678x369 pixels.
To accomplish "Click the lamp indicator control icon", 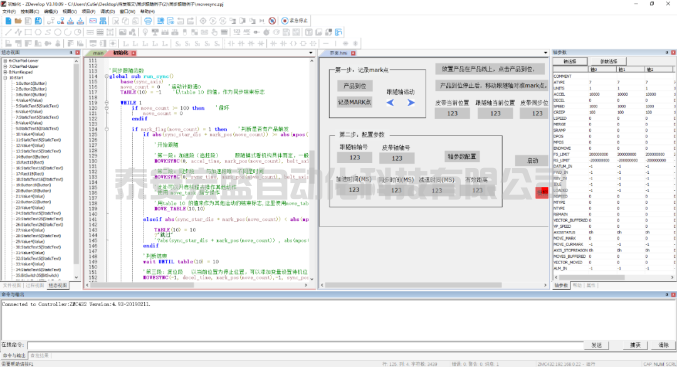I will coord(145,32).
